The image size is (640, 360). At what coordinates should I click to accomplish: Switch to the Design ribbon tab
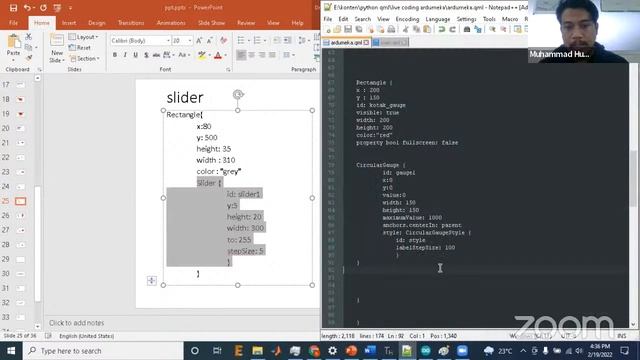coord(97,23)
